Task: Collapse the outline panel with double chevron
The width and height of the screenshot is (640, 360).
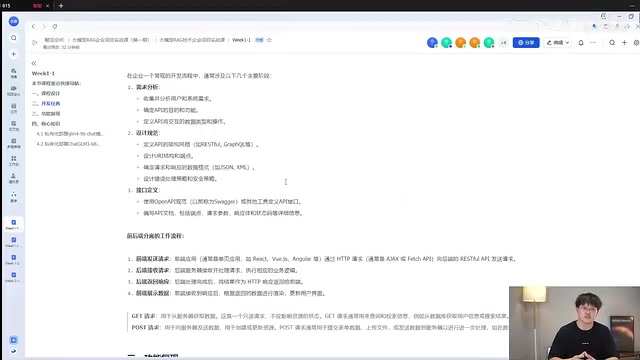Action: tap(34, 63)
